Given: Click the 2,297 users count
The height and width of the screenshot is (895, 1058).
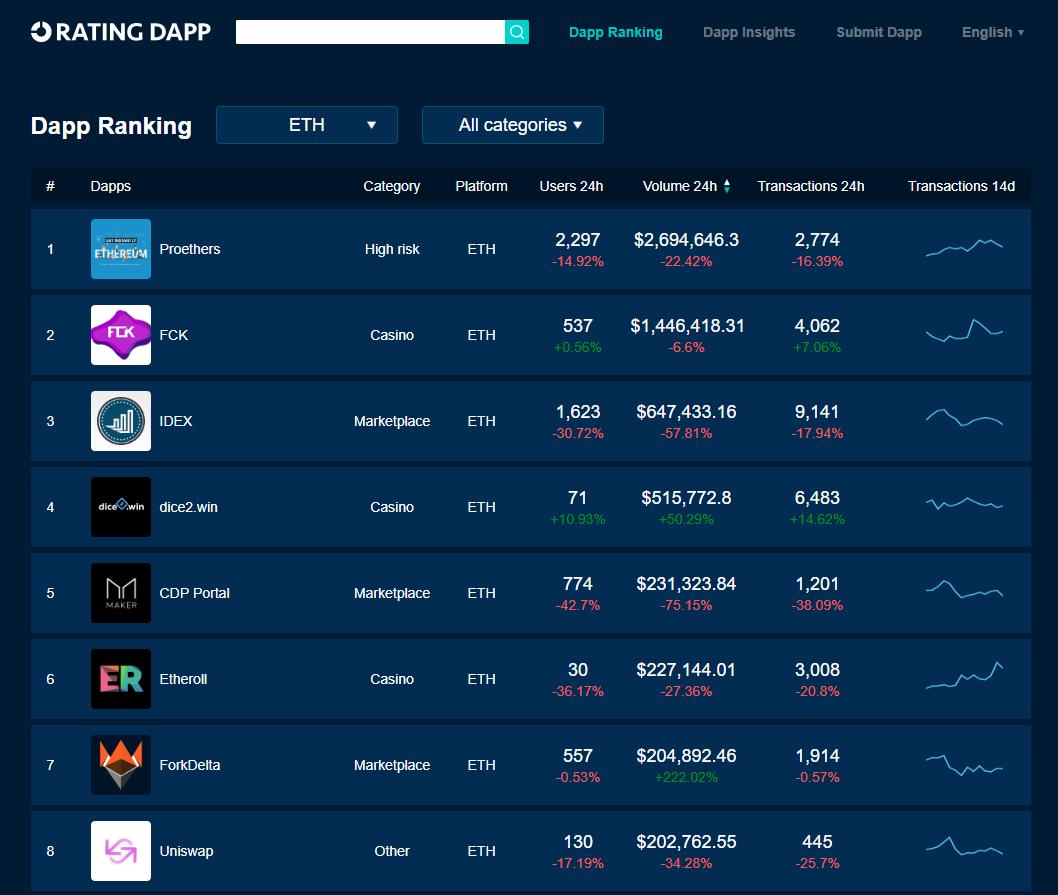Looking at the screenshot, I should click(x=578, y=240).
